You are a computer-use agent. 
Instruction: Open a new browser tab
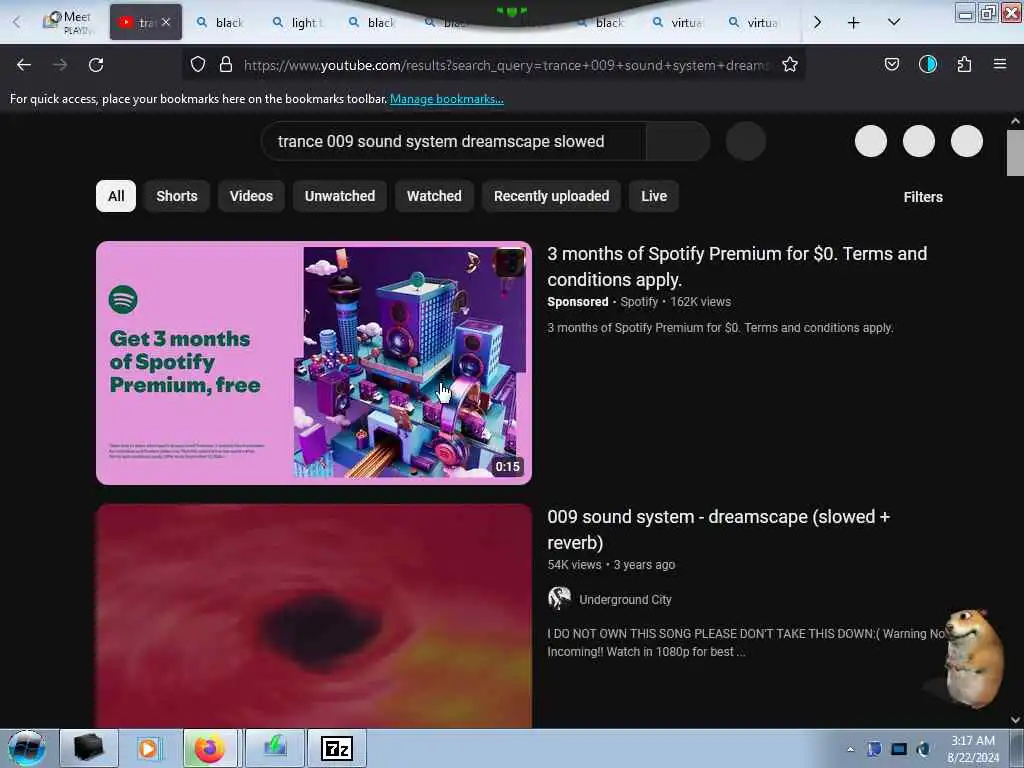coord(854,23)
